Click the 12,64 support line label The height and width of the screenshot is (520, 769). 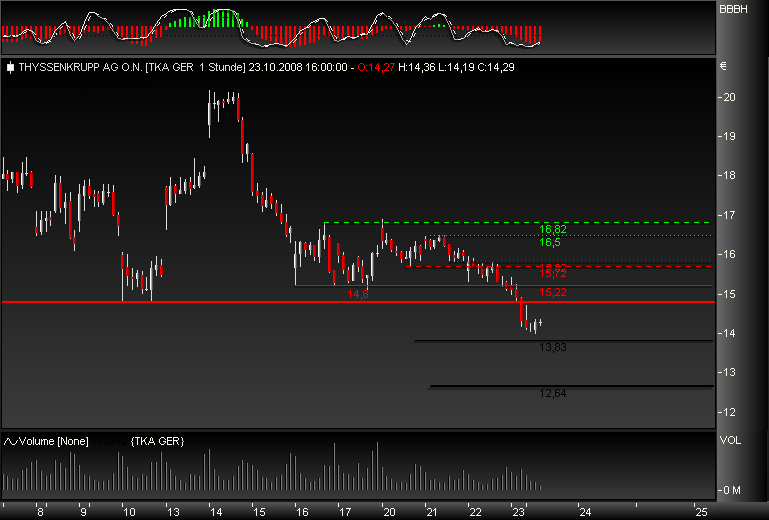[552, 393]
